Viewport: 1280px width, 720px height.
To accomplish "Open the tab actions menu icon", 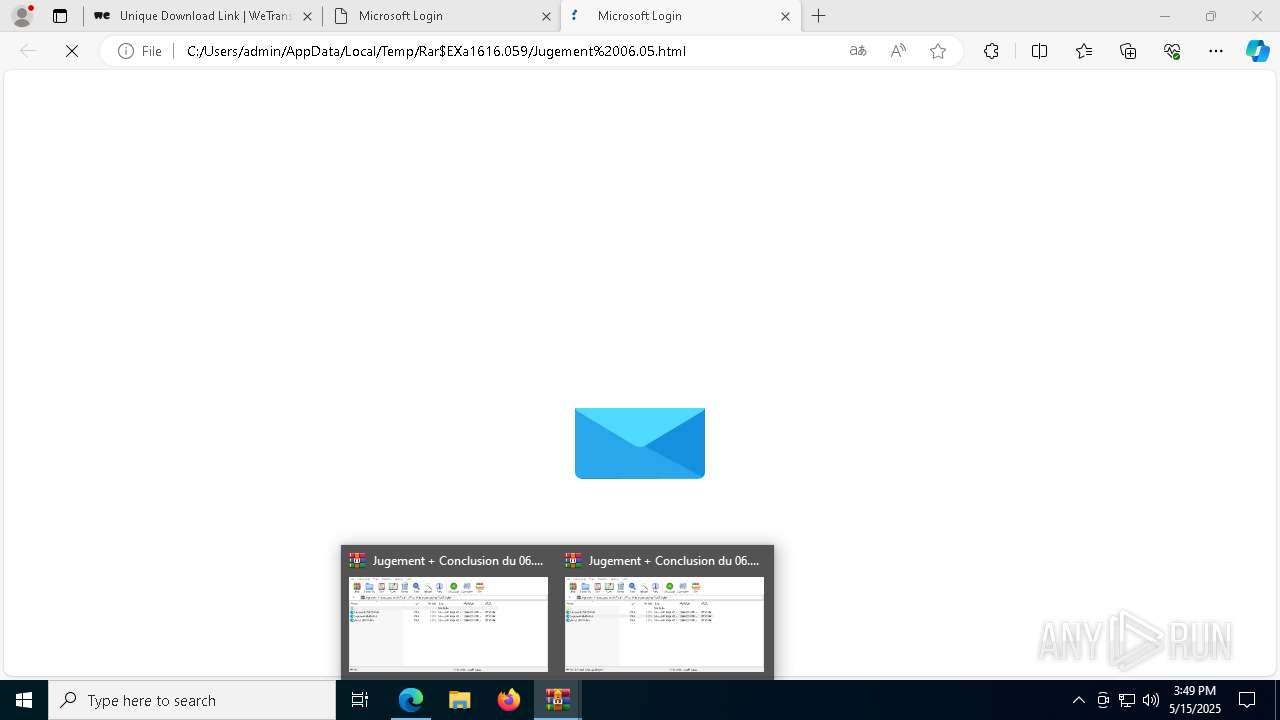I will point(60,16).
